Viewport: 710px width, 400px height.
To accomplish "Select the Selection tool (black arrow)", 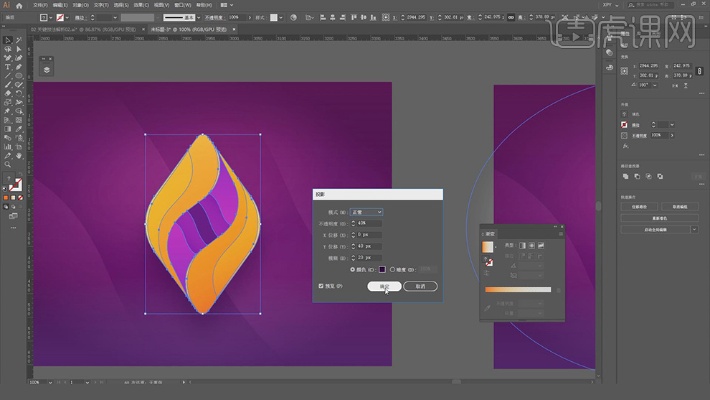I will [8, 40].
